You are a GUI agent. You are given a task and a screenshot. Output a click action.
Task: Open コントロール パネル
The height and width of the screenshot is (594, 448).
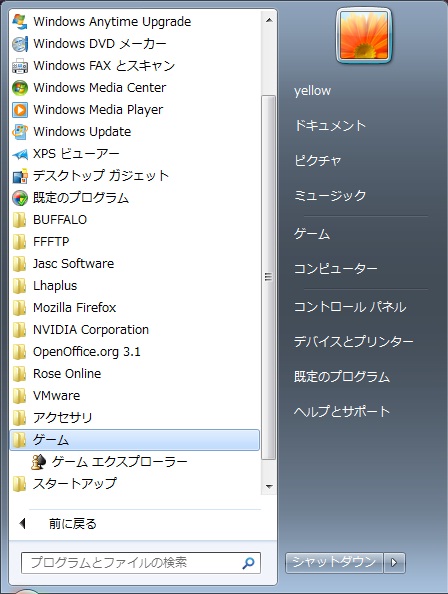[350, 307]
